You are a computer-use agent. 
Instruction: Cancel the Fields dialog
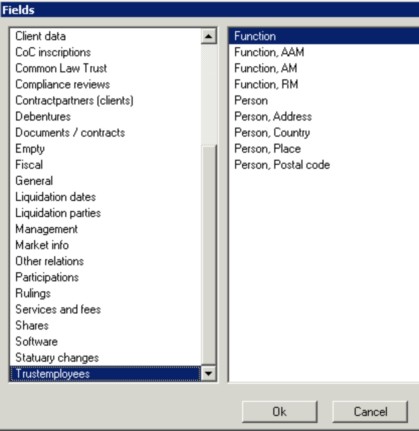pyautogui.click(x=370, y=412)
